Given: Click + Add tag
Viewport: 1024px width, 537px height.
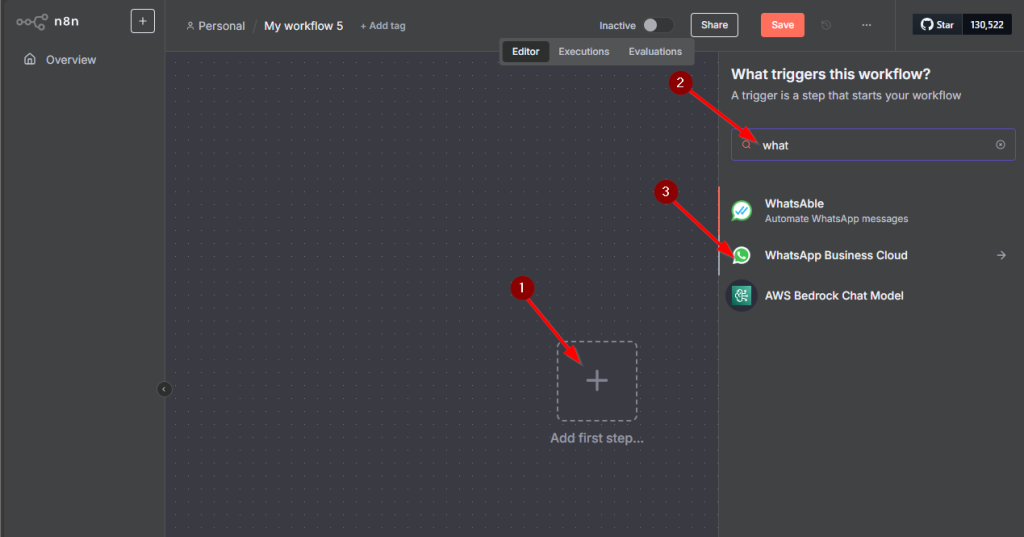Looking at the screenshot, I should pos(383,26).
